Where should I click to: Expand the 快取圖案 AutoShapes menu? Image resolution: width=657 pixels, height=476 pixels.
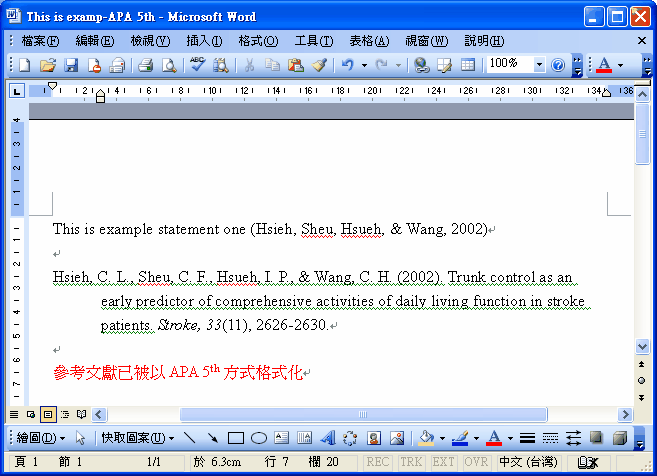(x=137, y=438)
